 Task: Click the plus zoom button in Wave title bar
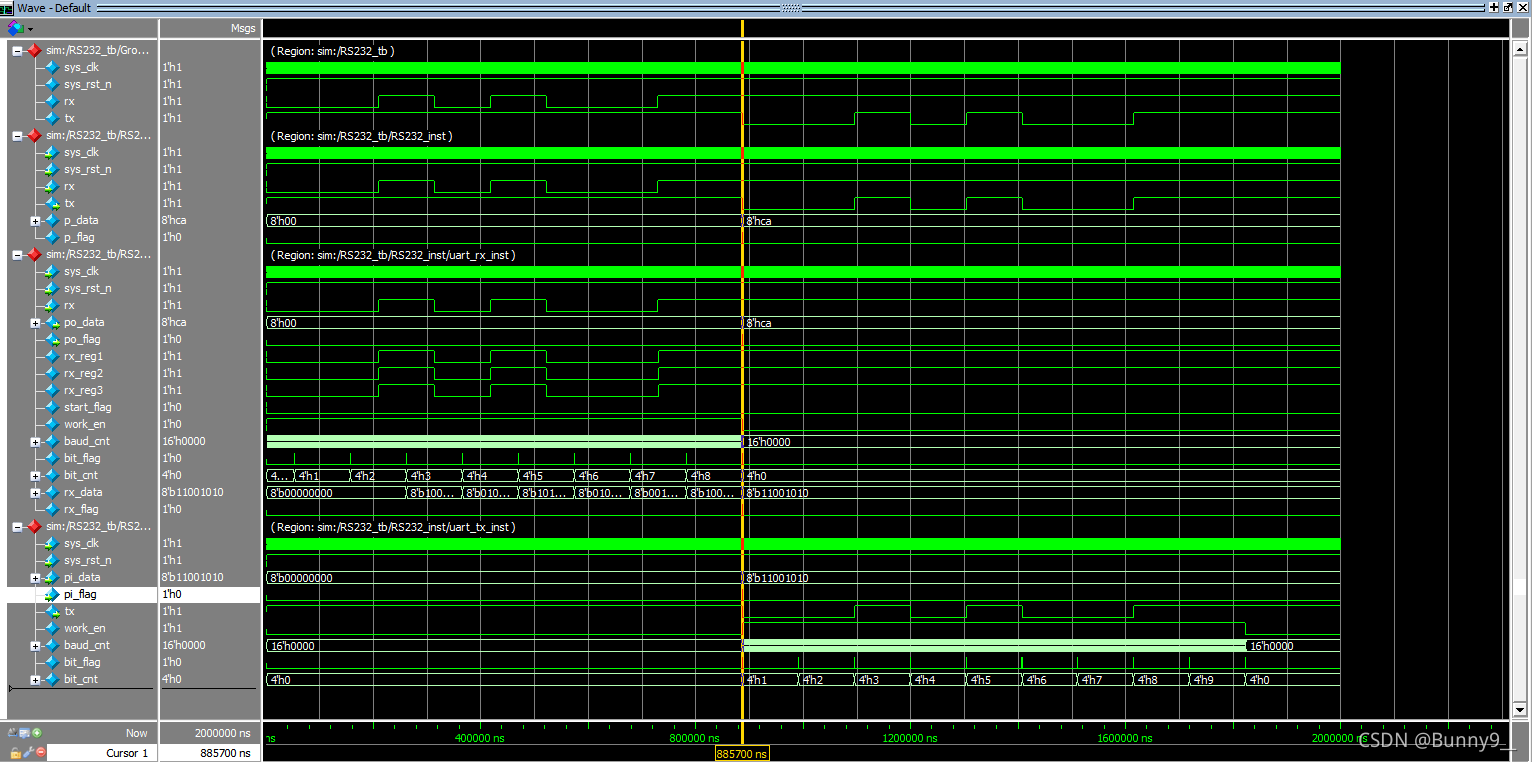pos(1494,7)
